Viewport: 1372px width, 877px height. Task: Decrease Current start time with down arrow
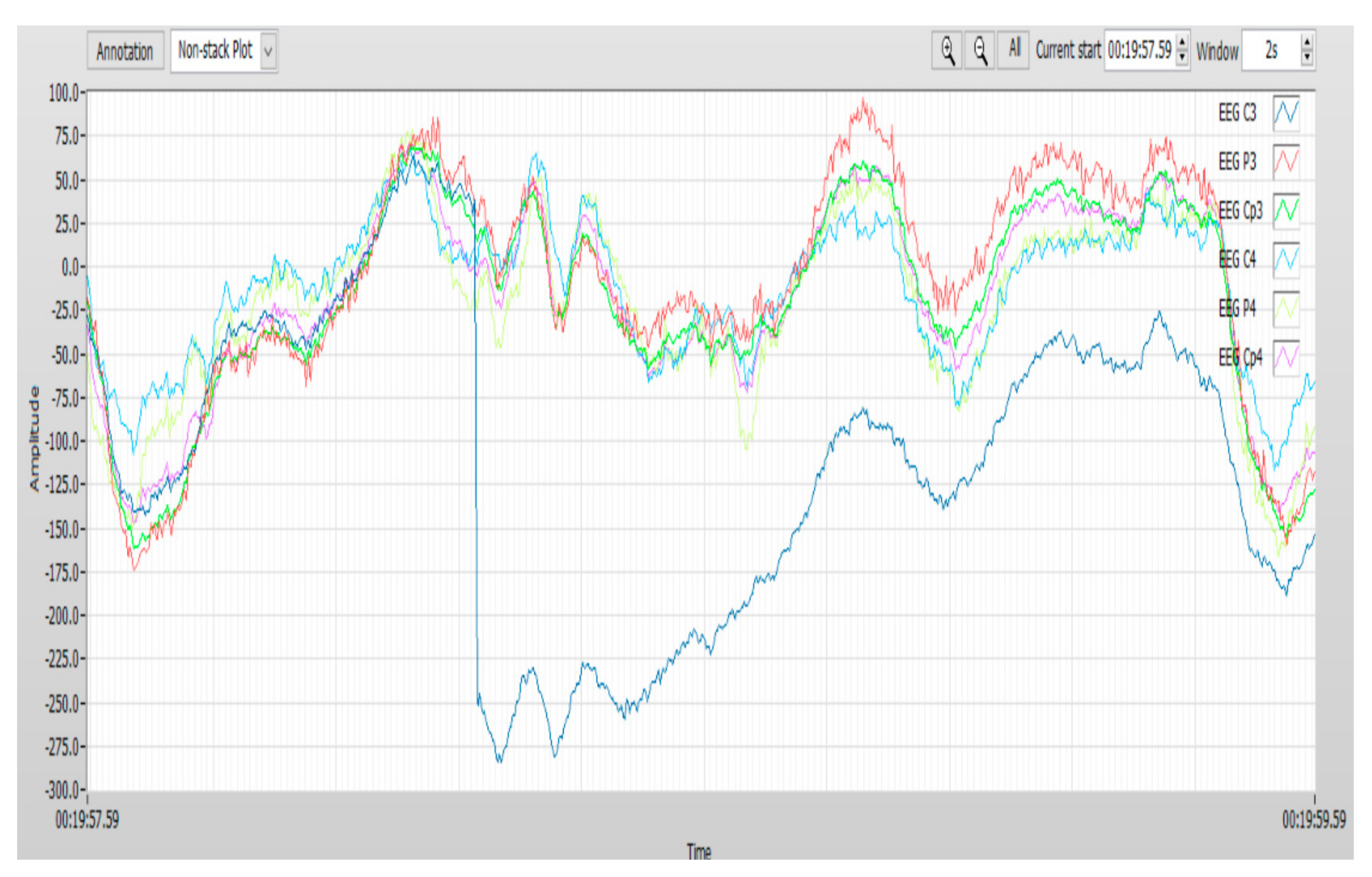click(1182, 57)
